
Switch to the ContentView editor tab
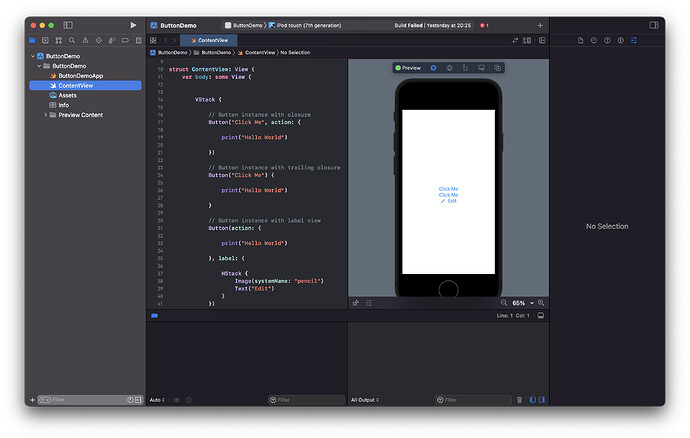[x=209, y=40]
